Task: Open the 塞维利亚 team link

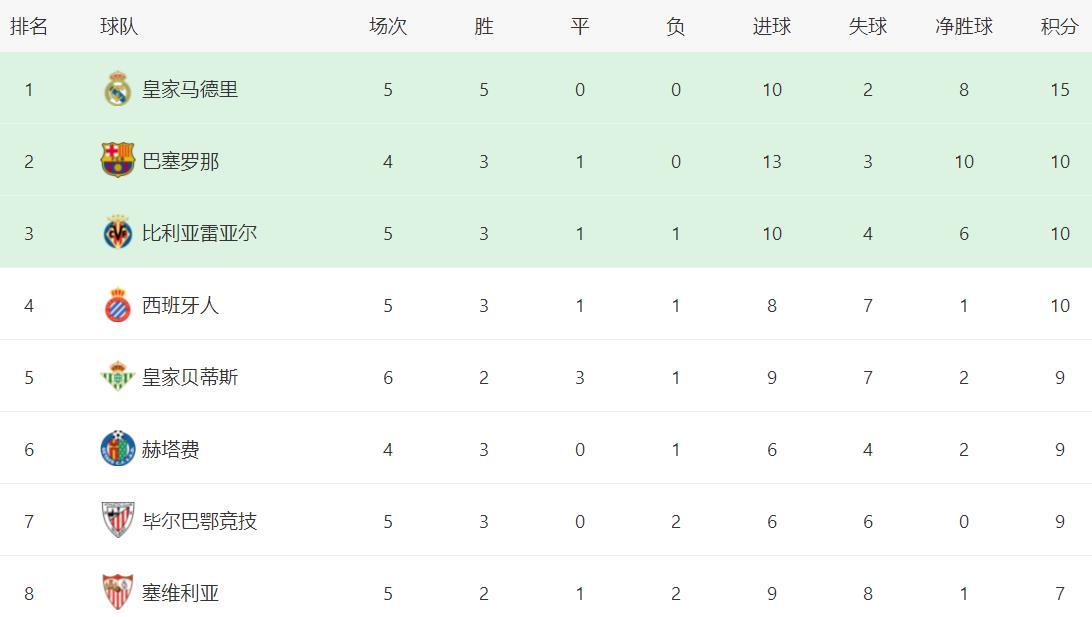Action: (x=180, y=593)
